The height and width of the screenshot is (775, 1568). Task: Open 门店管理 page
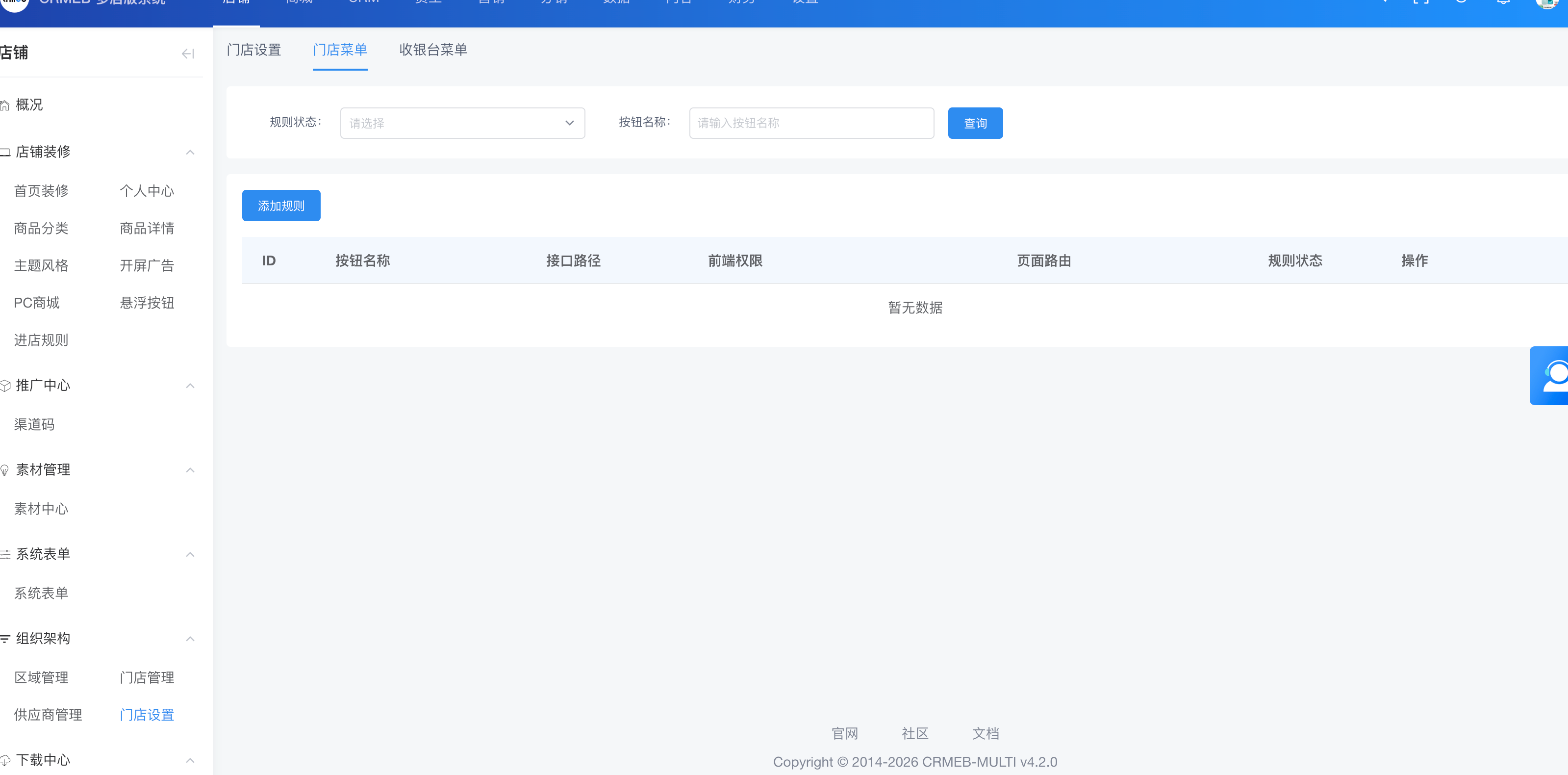tap(147, 677)
